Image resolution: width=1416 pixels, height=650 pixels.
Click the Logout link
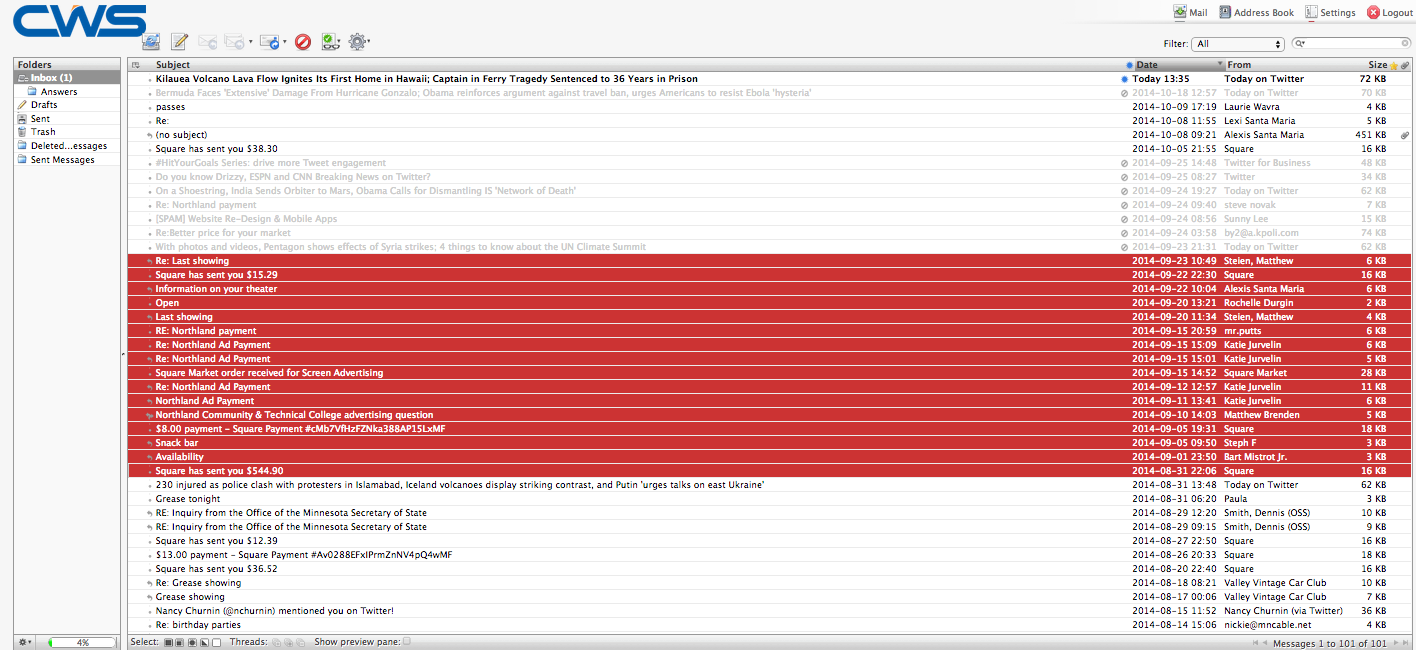pos(1389,13)
